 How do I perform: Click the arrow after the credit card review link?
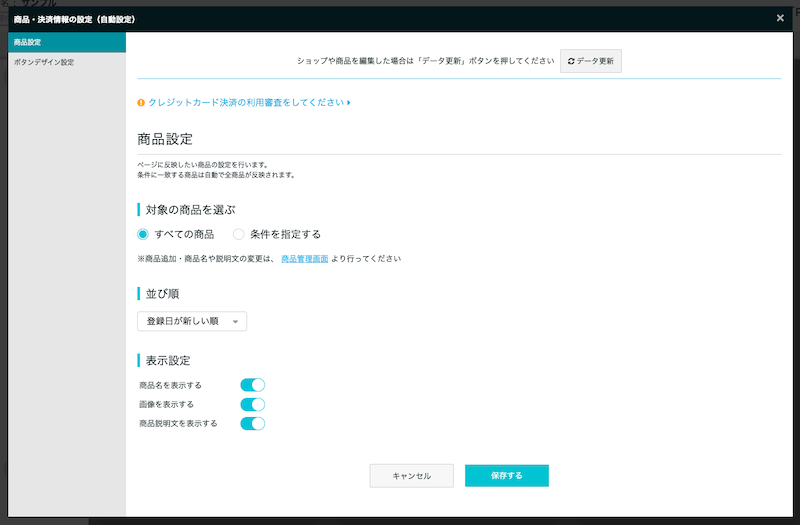pyautogui.click(x=348, y=102)
